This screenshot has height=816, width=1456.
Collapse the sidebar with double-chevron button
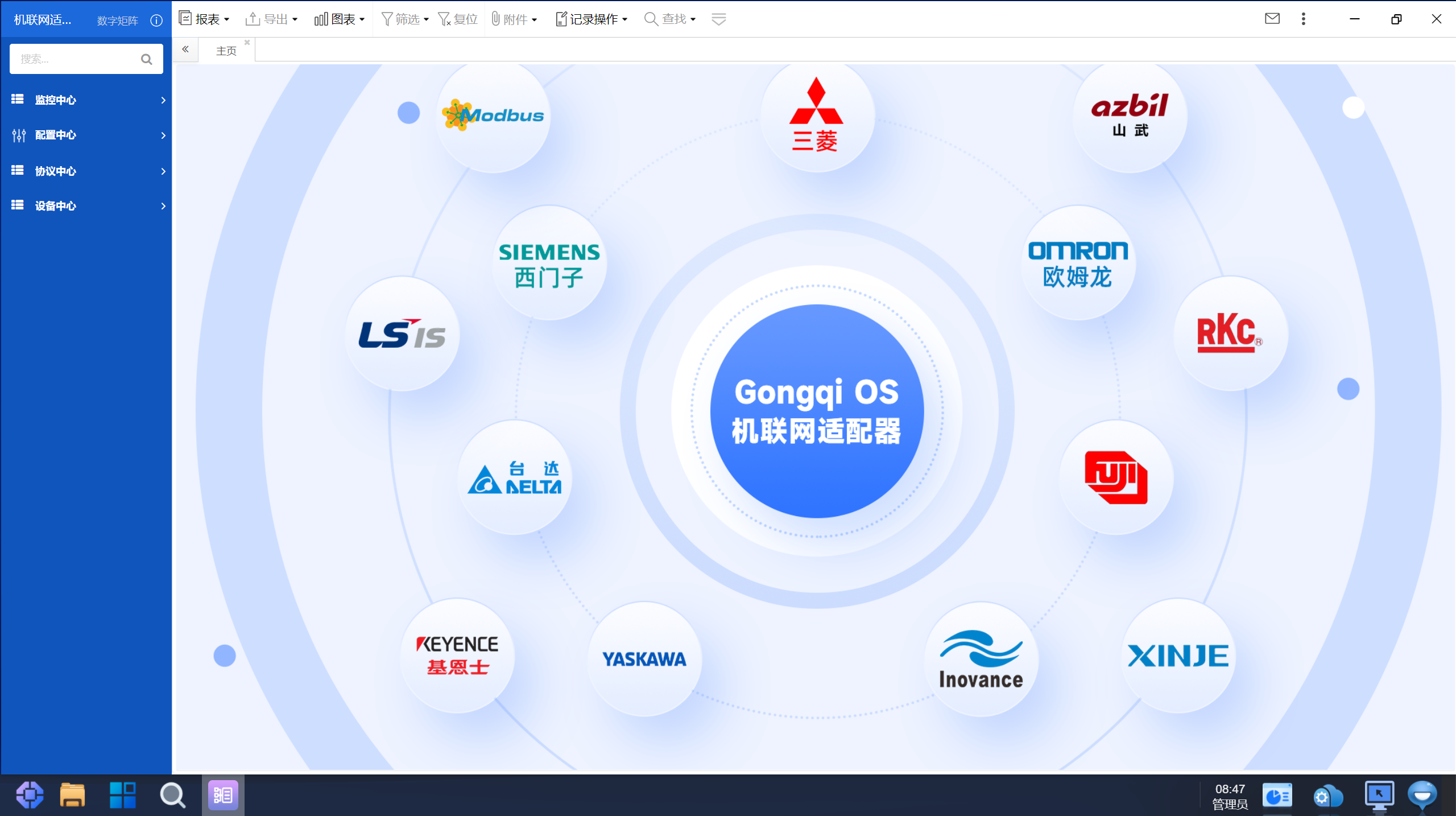pyautogui.click(x=185, y=50)
